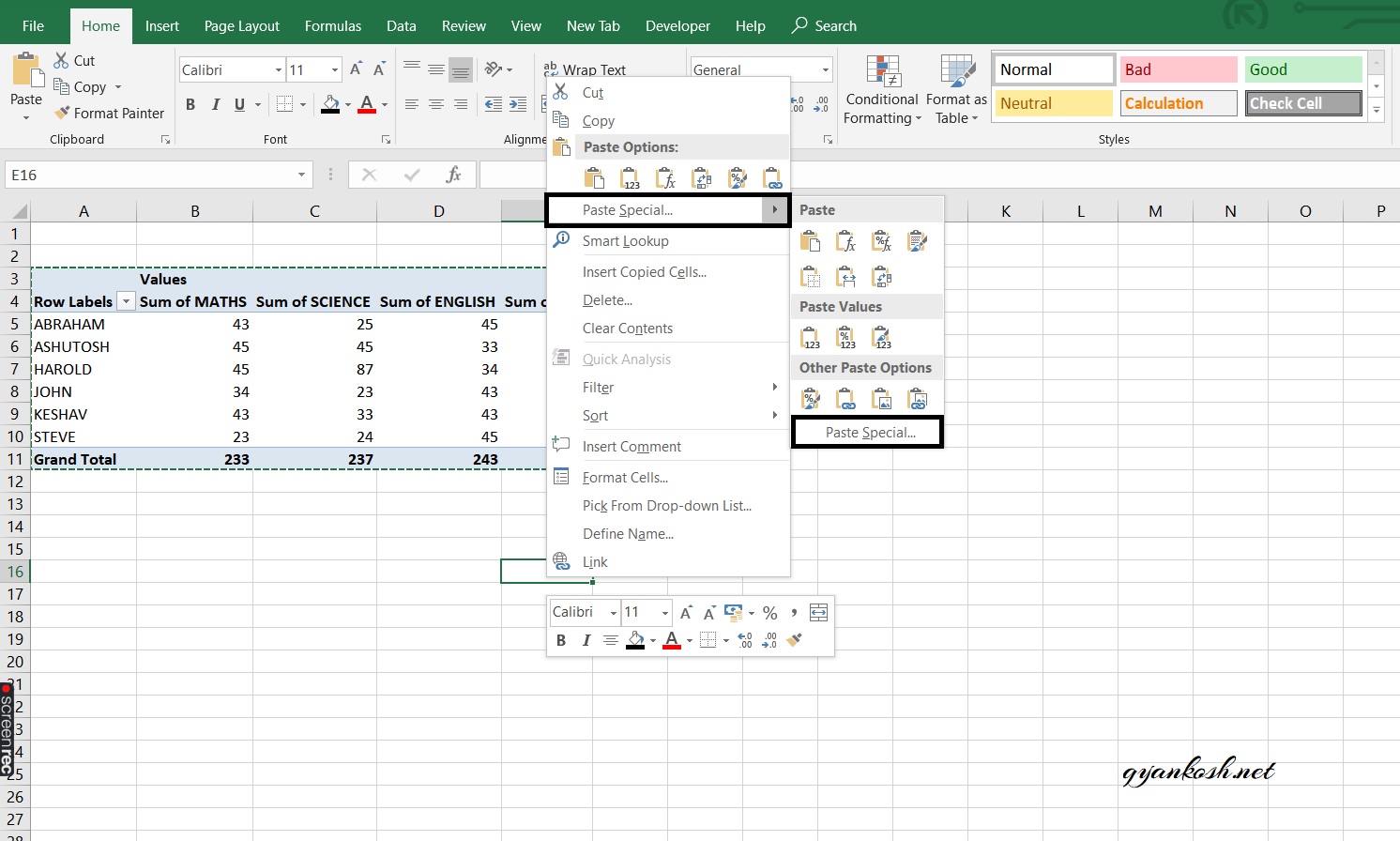
Task: Click Paste Special in the context menu
Action: [x=627, y=209]
